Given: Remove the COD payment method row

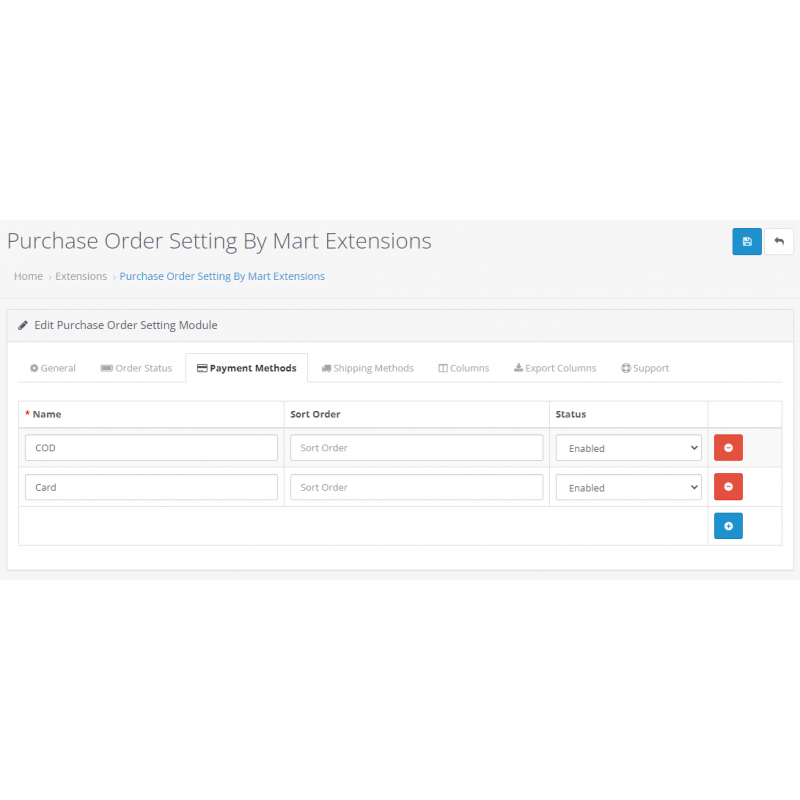Looking at the screenshot, I should tap(728, 447).
